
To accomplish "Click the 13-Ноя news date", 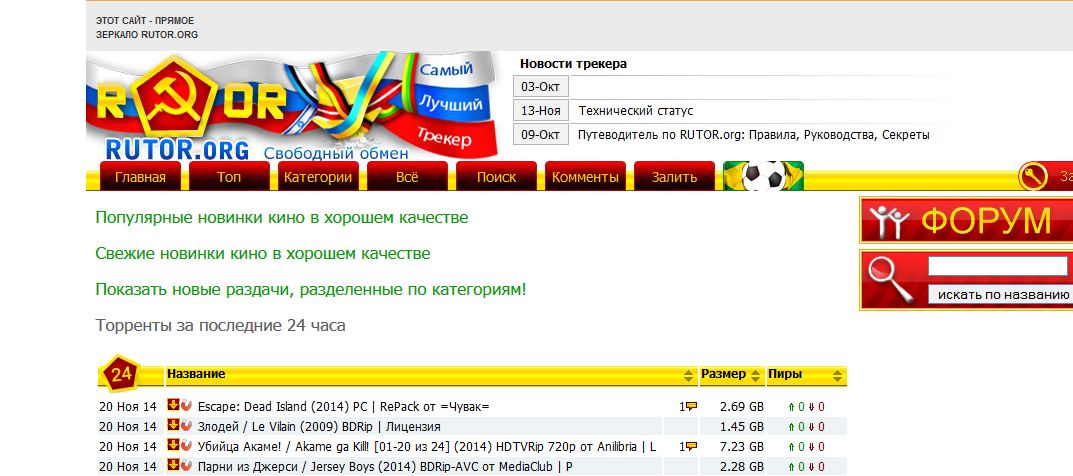I will click(541, 111).
